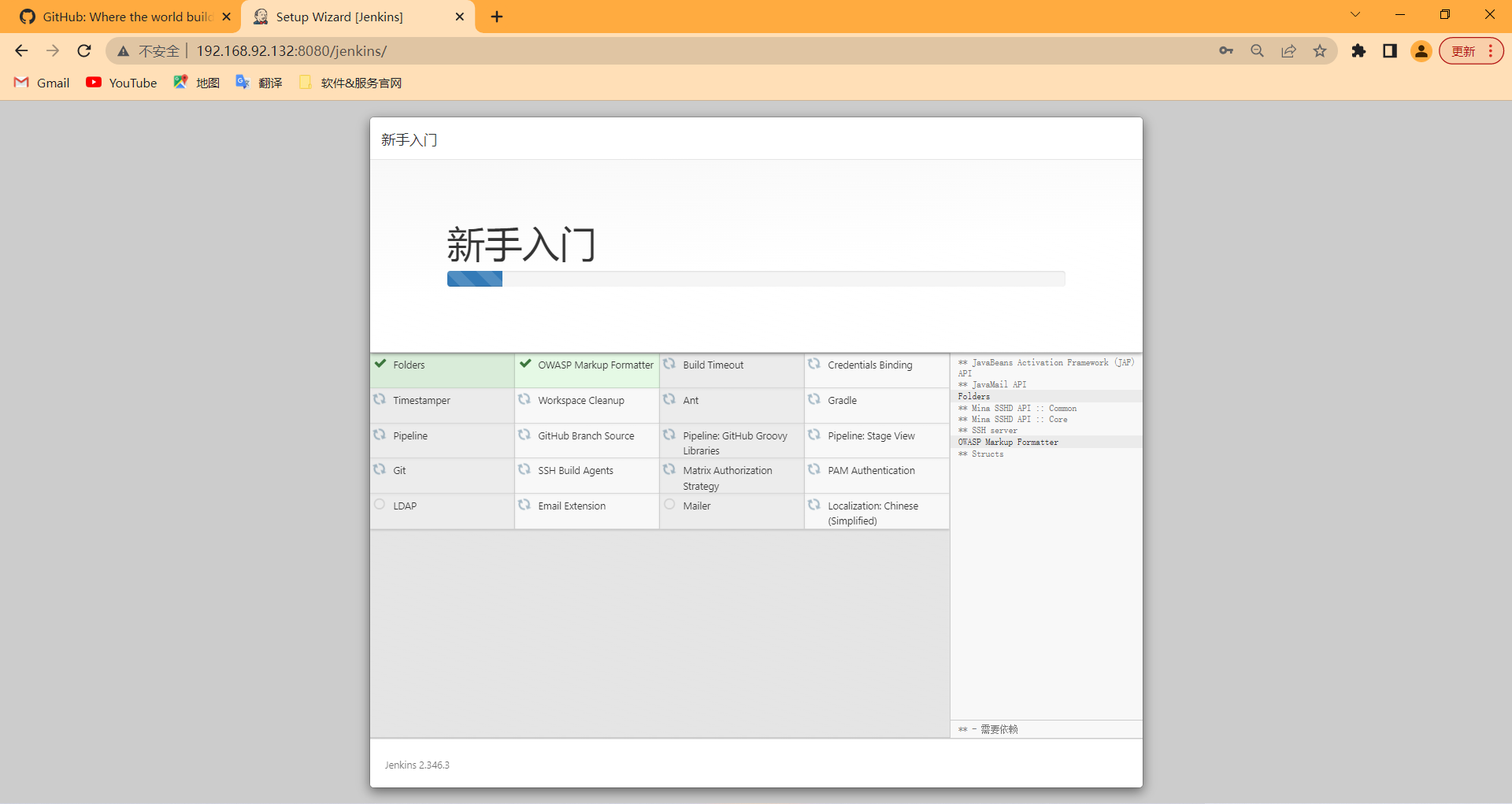
Task: Open the YouTube bookmark
Action: click(122, 83)
